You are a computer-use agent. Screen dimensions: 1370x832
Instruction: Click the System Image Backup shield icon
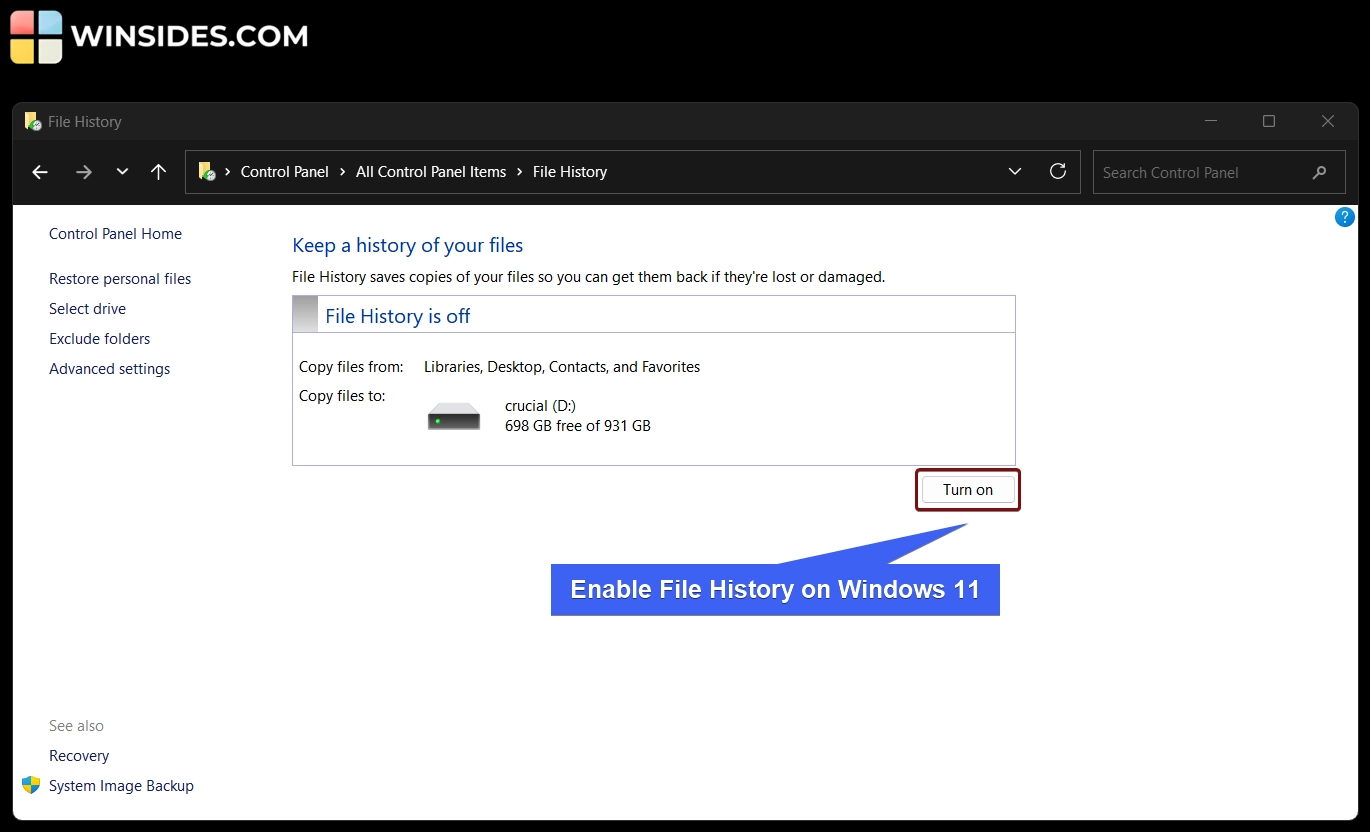[x=31, y=786]
